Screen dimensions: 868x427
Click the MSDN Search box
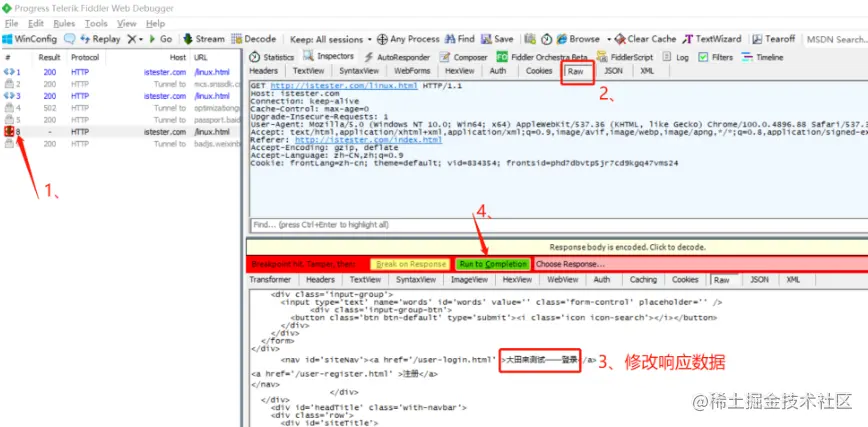point(836,39)
